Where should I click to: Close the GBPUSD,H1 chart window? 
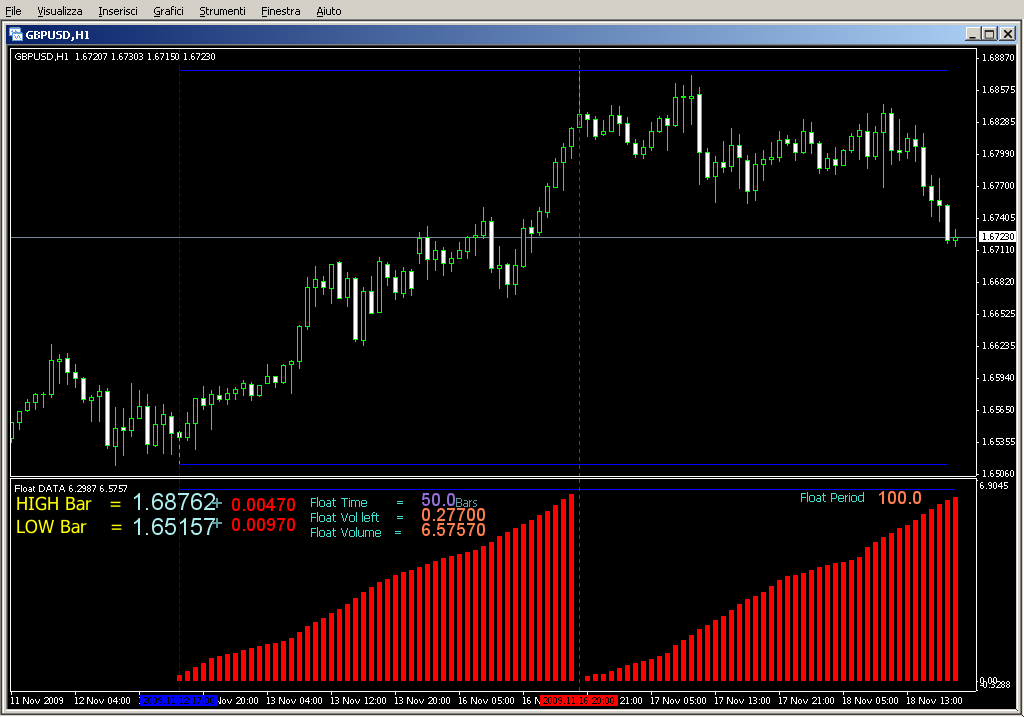[x=1005, y=34]
